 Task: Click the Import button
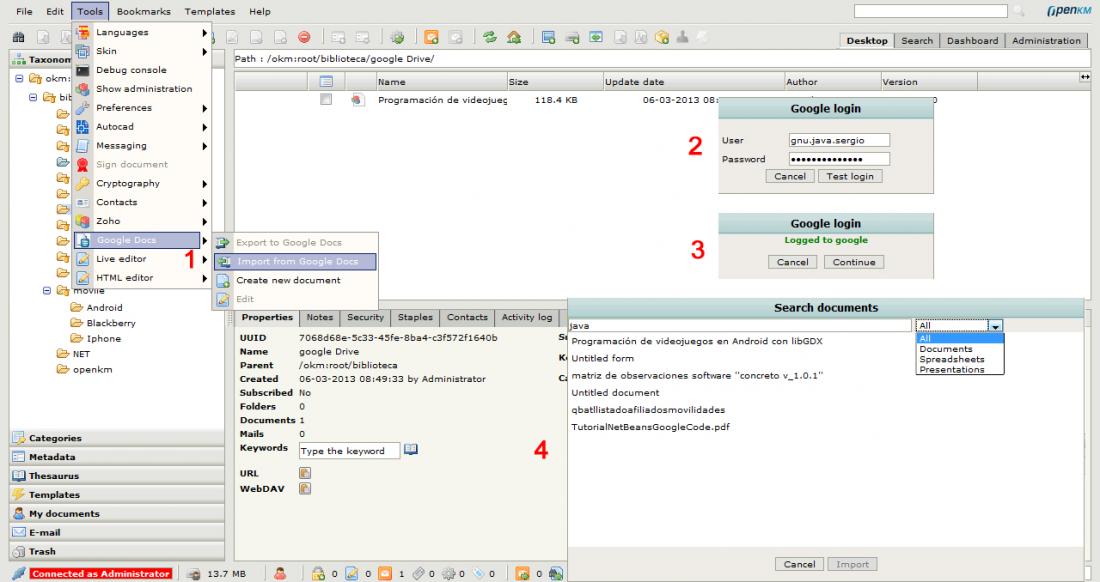[852, 564]
